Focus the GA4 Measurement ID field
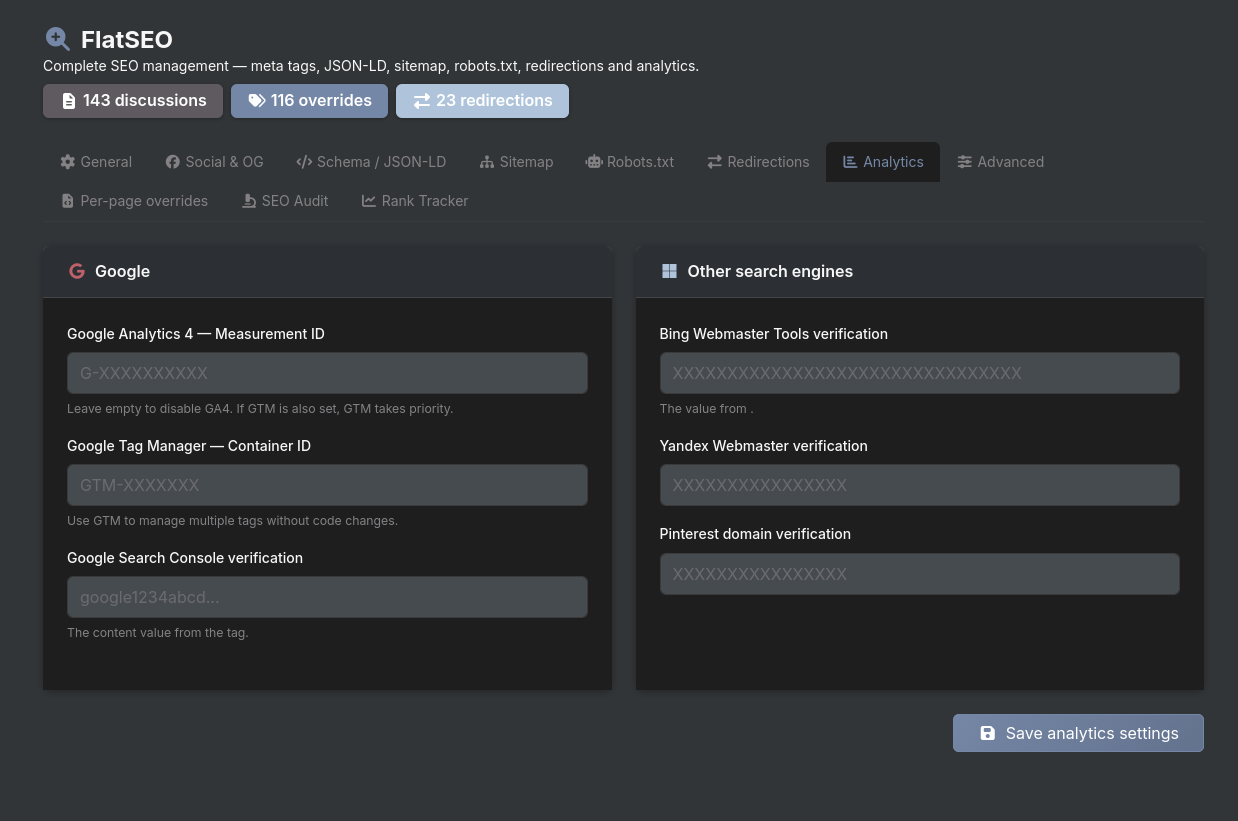 (x=327, y=373)
